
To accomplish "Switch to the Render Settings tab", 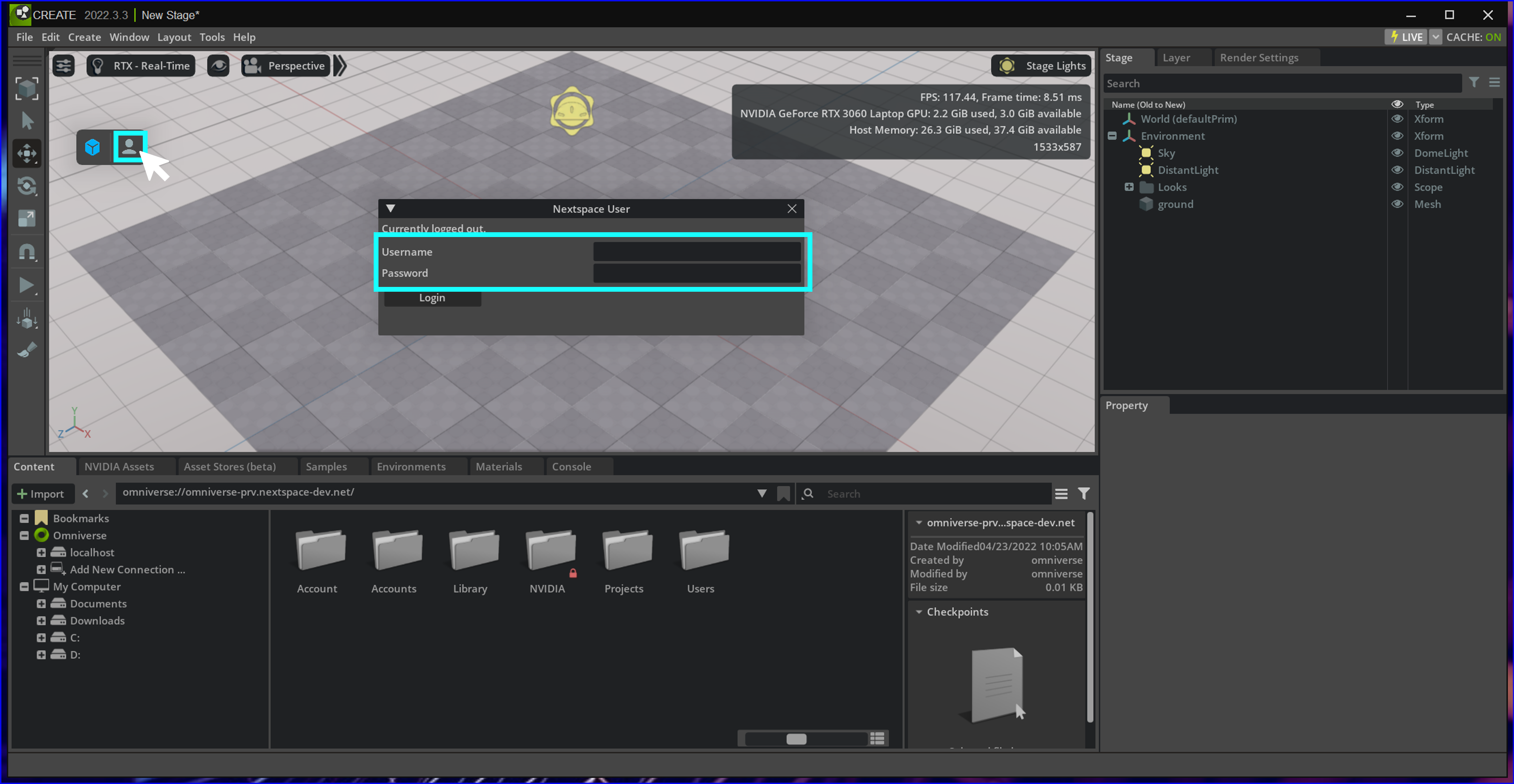I will point(1258,57).
